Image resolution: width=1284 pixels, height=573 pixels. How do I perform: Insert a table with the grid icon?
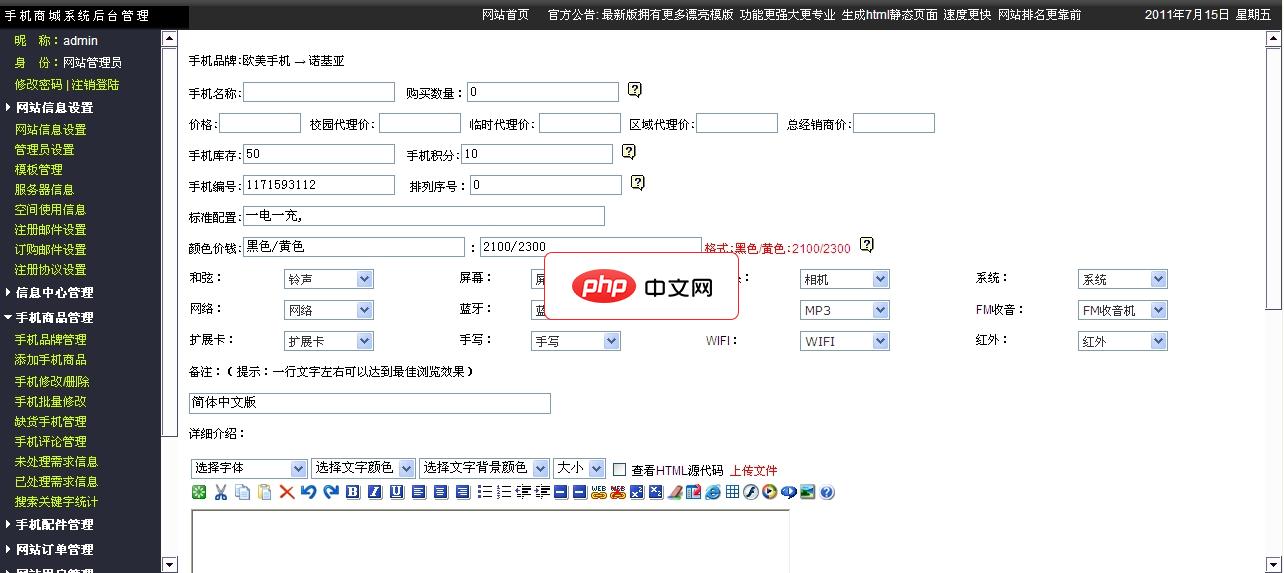coord(732,492)
